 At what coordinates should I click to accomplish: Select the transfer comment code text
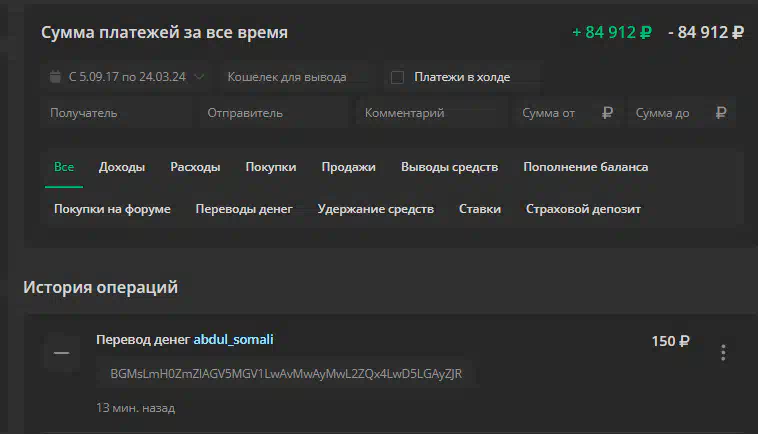[x=286, y=374]
